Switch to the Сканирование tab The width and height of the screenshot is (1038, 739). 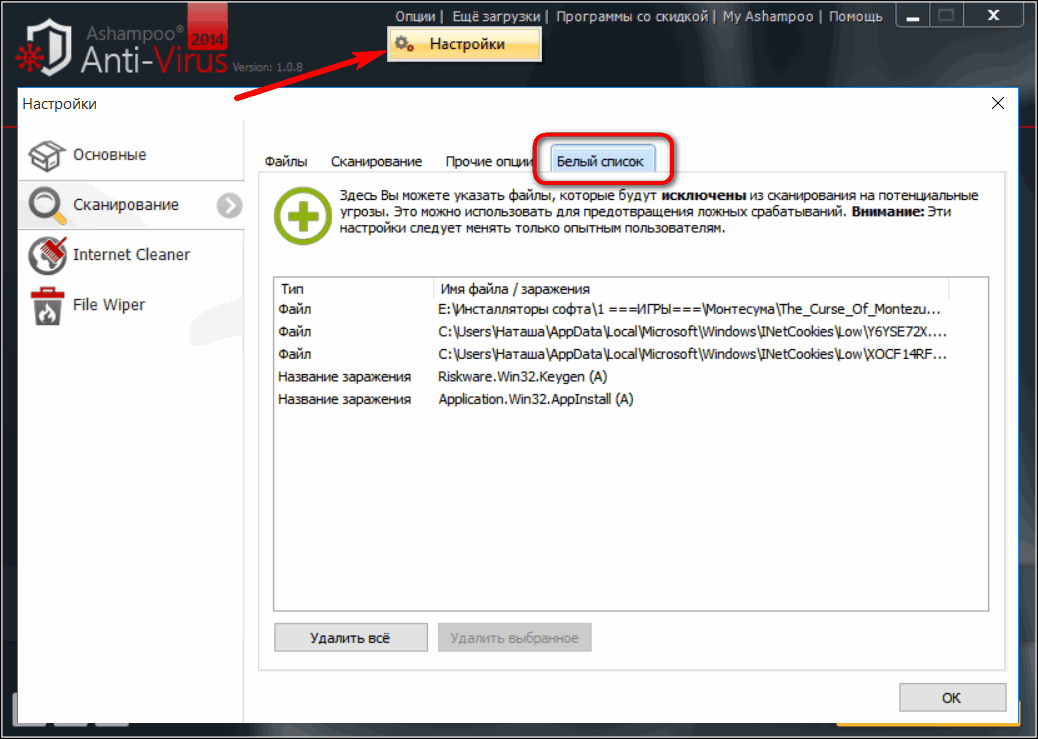click(377, 162)
